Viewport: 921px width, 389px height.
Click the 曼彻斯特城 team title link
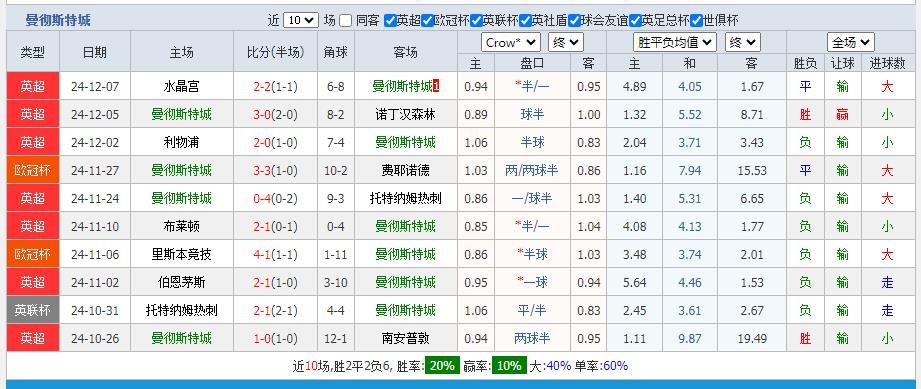click(58, 21)
